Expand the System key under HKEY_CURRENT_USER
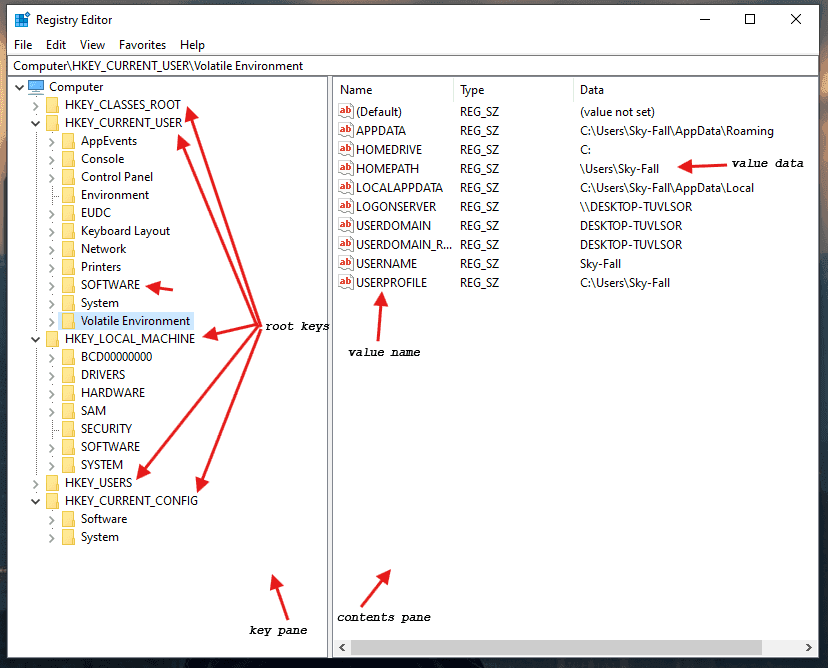Screen dimensions: 828x668 click(x=51, y=304)
